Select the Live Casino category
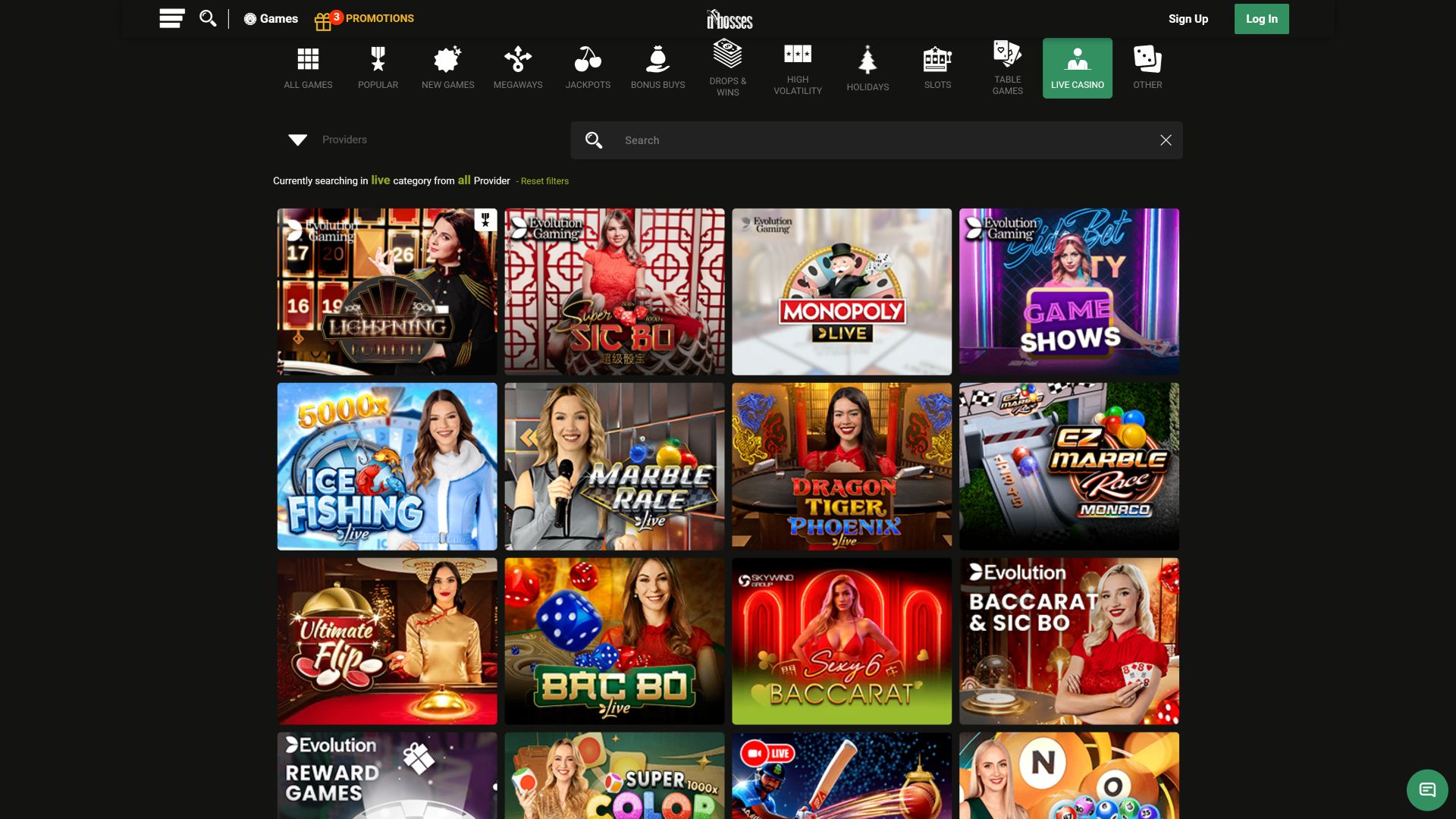The width and height of the screenshot is (1456, 819). (x=1078, y=68)
